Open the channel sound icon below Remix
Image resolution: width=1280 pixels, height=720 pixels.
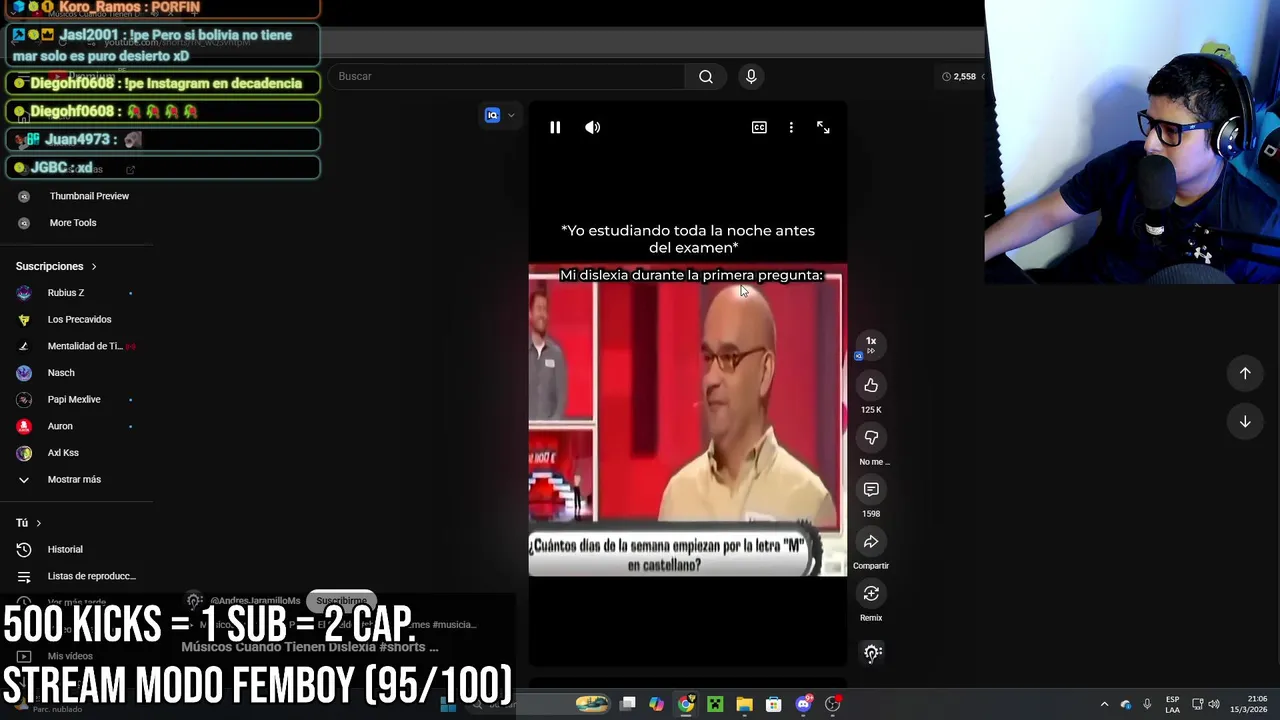click(x=872, y=653)
